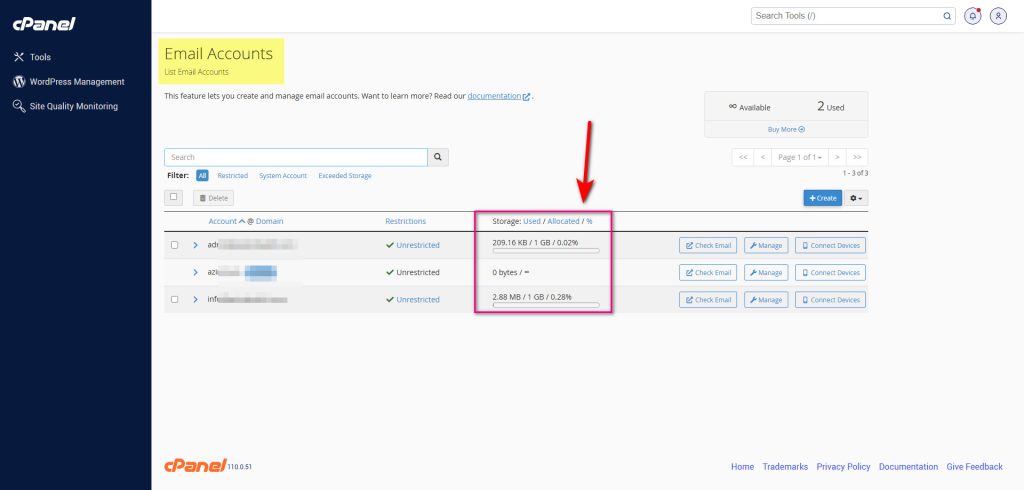The width and height of the screenshot is (1024, 490).
Task: Manage the info account
Action: (x=766, y=300)
